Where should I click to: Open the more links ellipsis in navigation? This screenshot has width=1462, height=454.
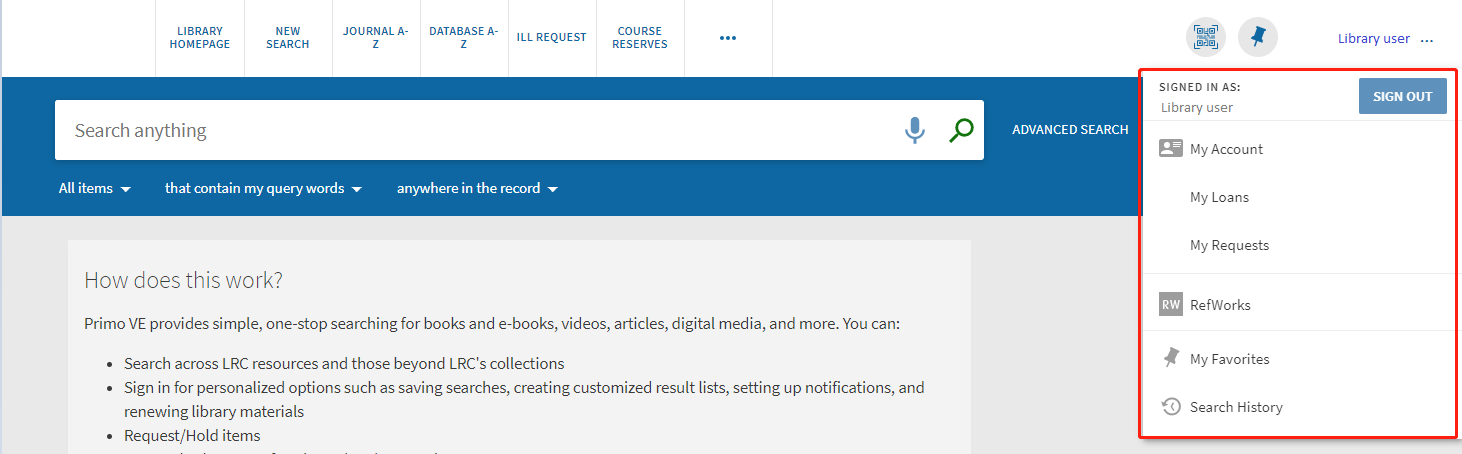(x=728, y=38)
